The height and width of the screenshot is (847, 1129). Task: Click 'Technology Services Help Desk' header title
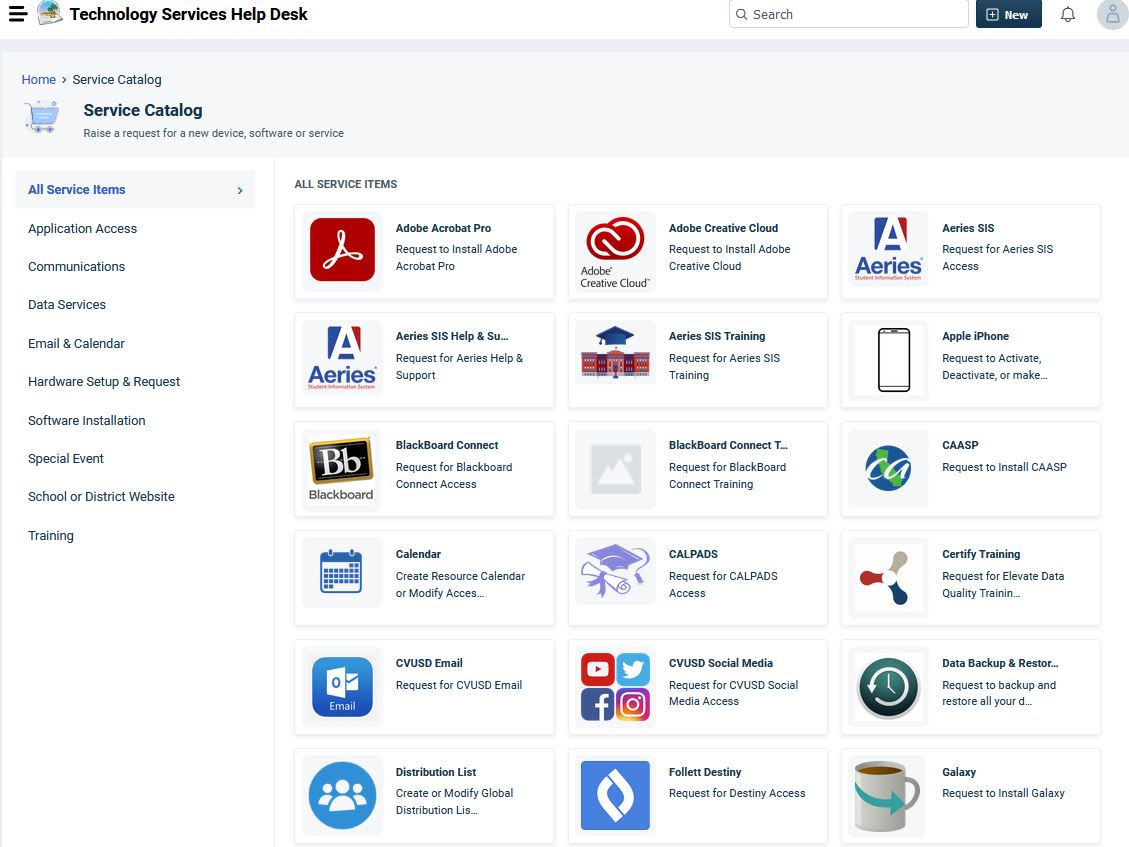click(188, 14)
